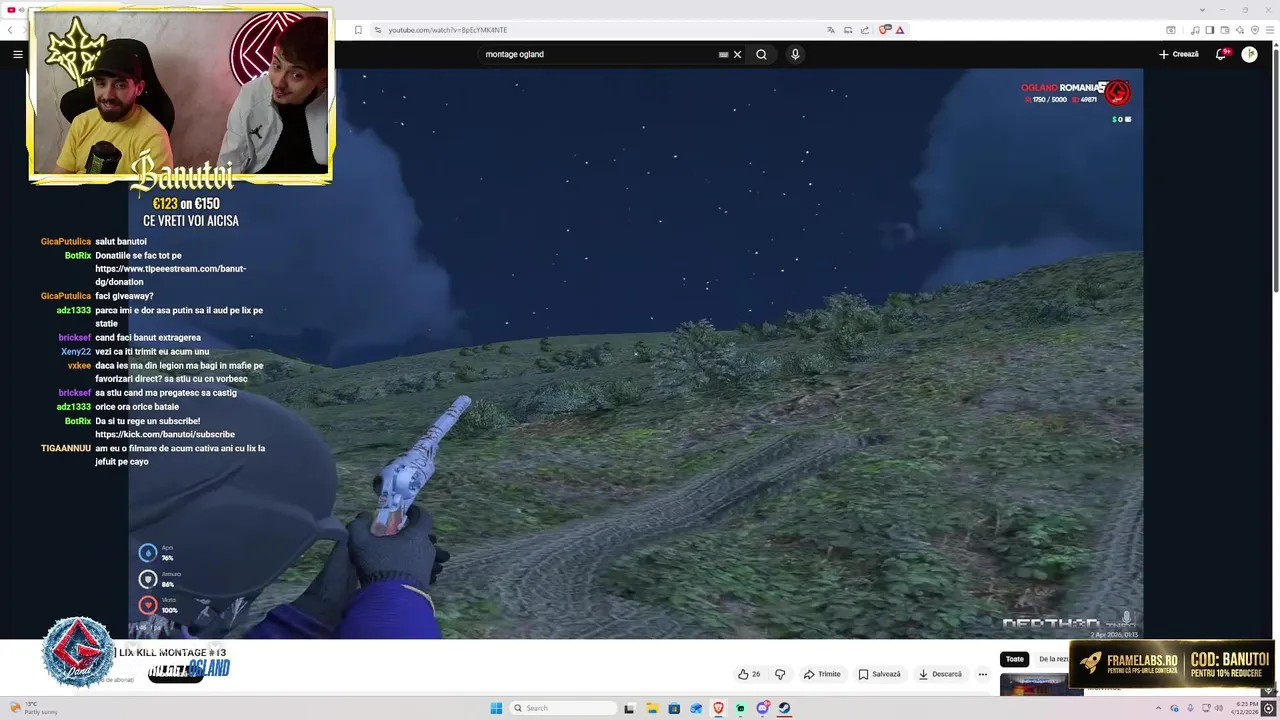Go back using browser back arrow
The height and width of the screenshot is (720, 1280).
point(10,30)
